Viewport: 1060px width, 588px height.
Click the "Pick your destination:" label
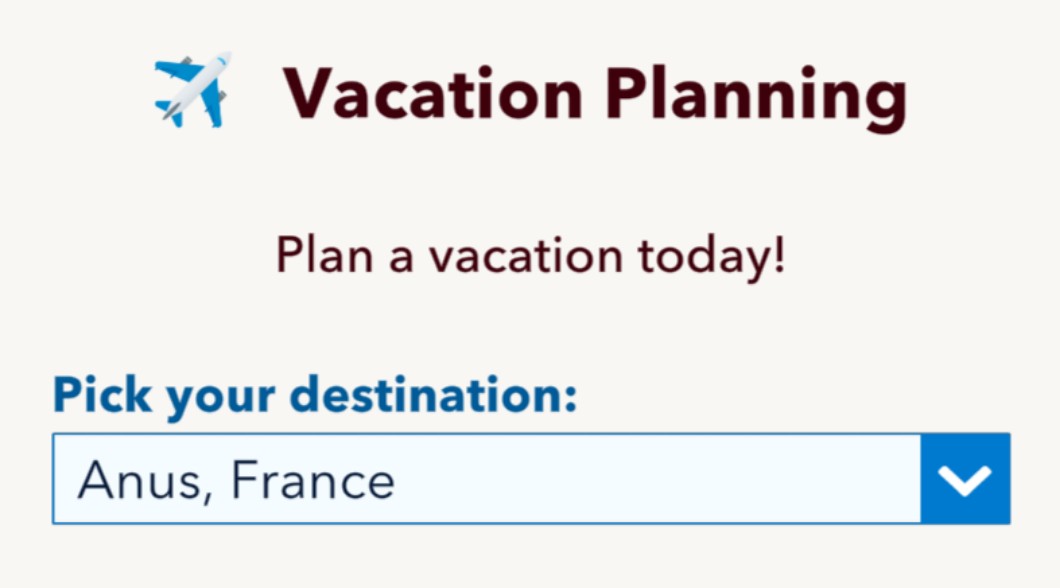[x=315, y=395]
